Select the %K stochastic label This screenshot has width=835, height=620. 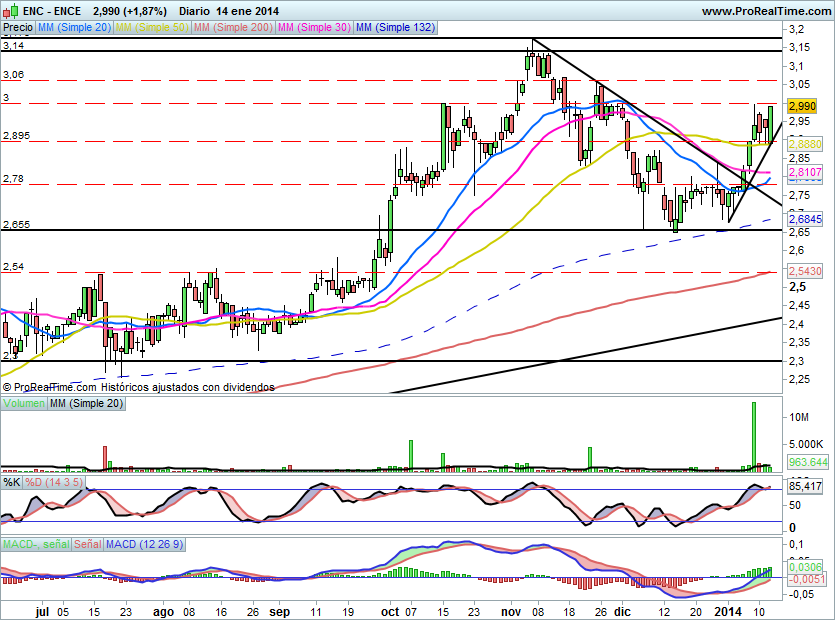coord(12,482)
